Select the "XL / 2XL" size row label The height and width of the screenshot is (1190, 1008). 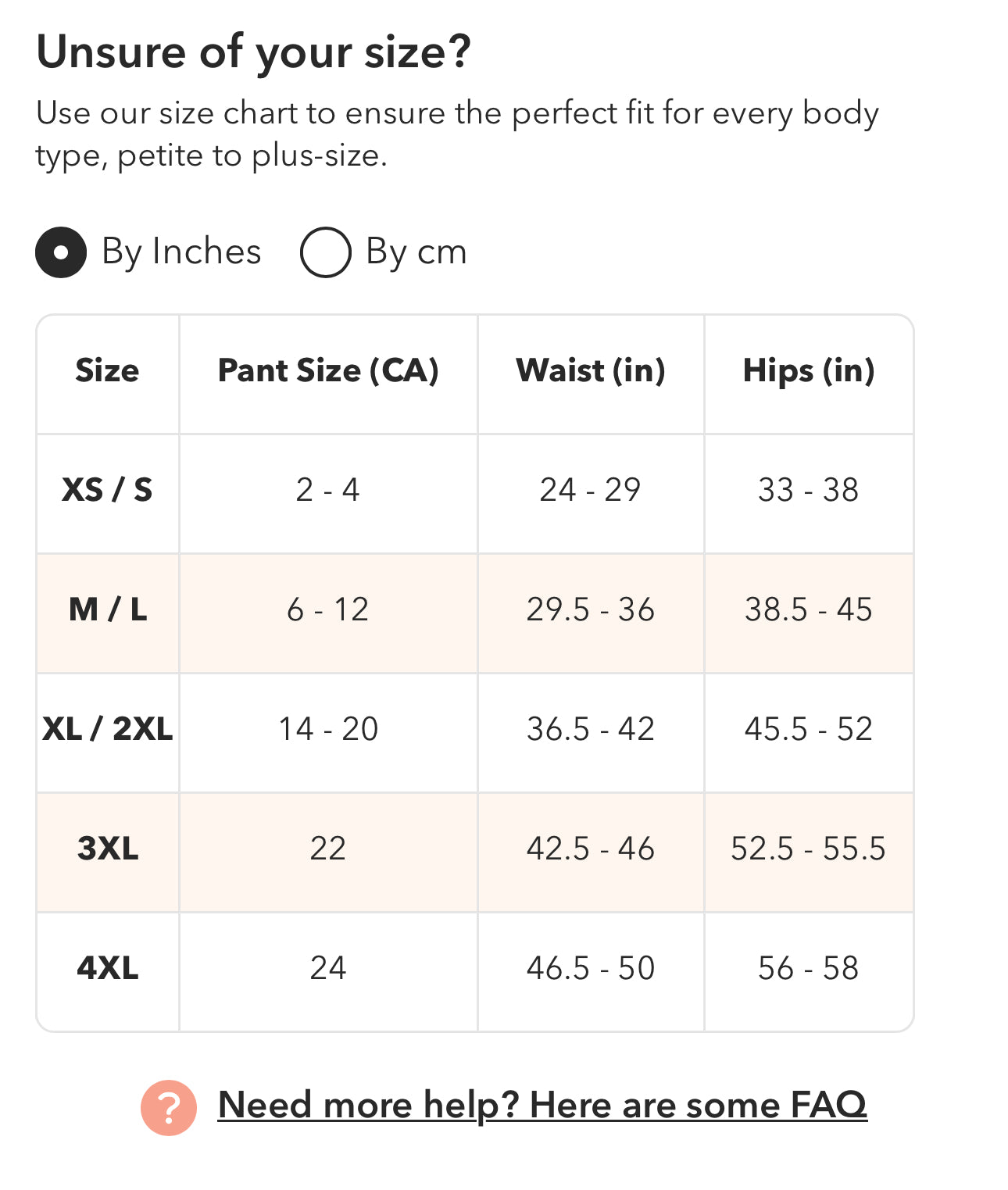pos(107,729)
